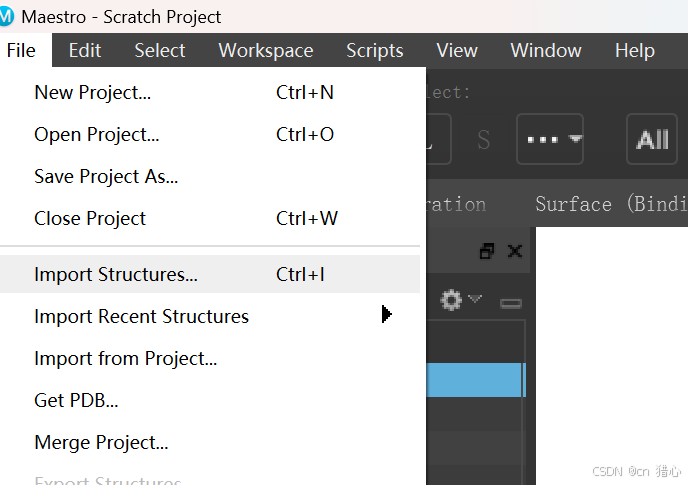Close the side panel with X
688x485 pixels.
point(515,251)
